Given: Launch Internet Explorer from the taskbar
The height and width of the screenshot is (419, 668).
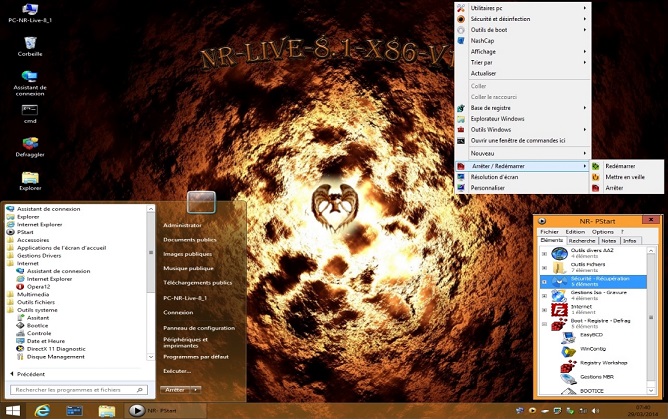Looking at the screenshot, I should [42, 411].
